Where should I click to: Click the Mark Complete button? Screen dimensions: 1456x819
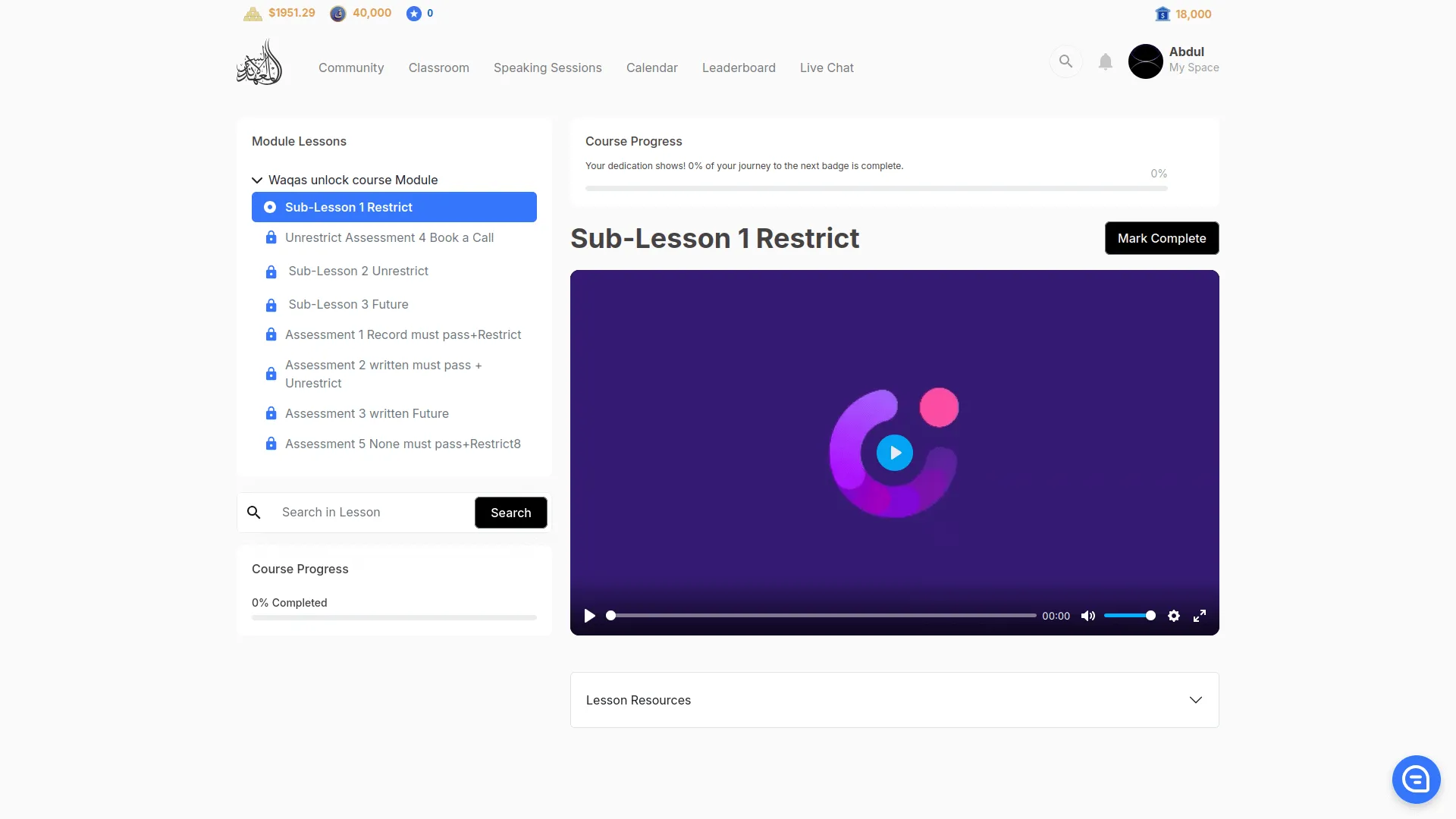pyautogui.click(x=1161, y=238)
